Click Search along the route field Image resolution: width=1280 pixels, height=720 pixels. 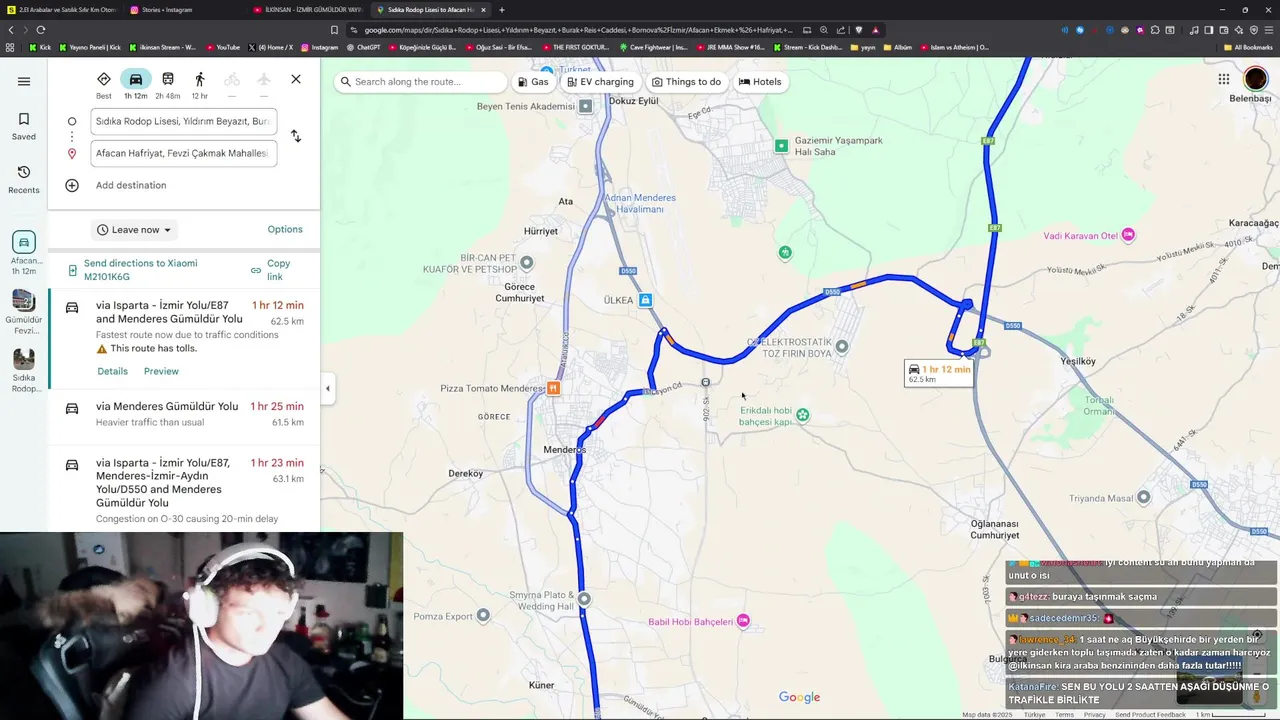click(422, 82)
